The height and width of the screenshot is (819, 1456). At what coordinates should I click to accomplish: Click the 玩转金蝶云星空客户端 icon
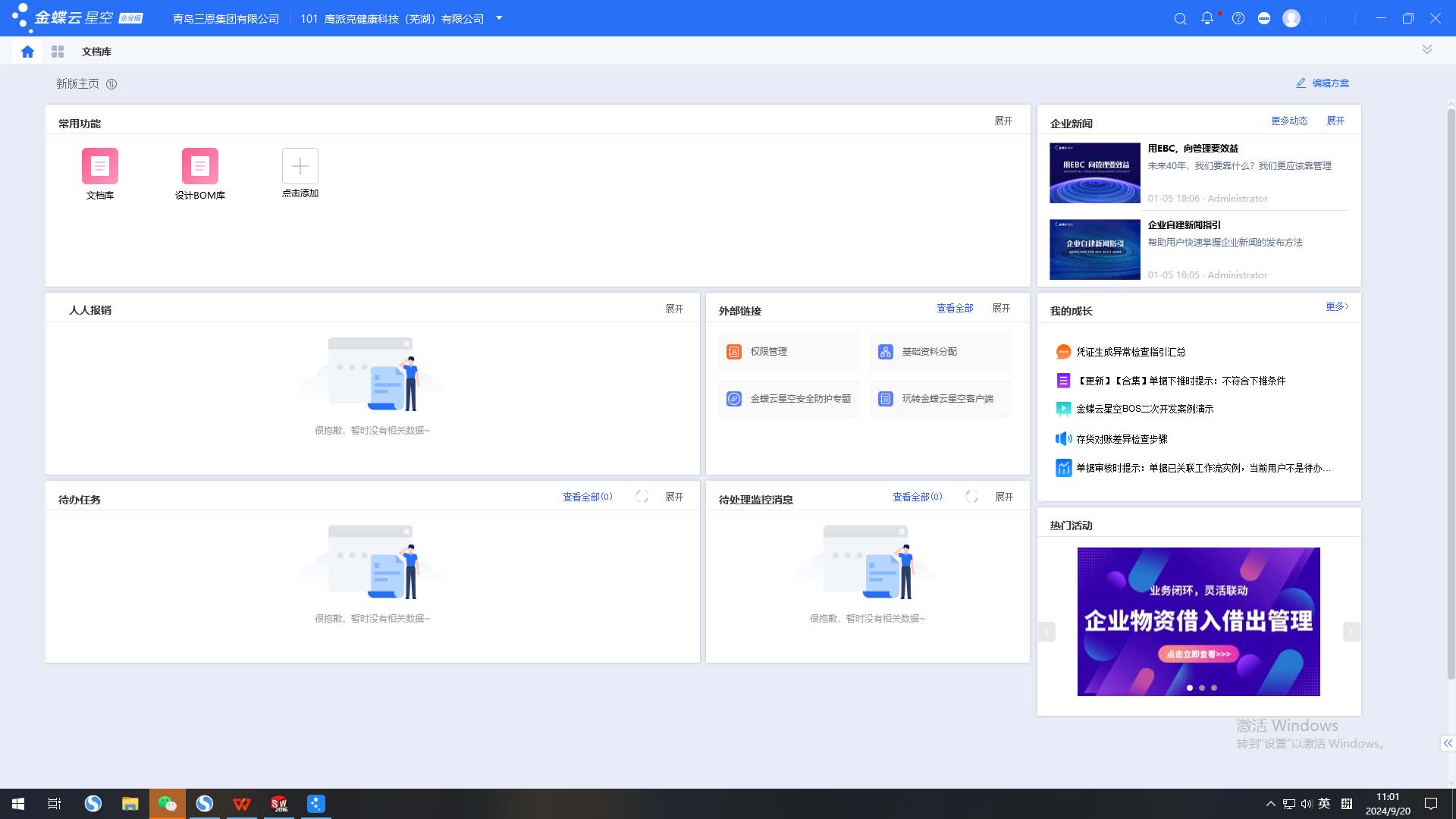(x=886, y=399)
